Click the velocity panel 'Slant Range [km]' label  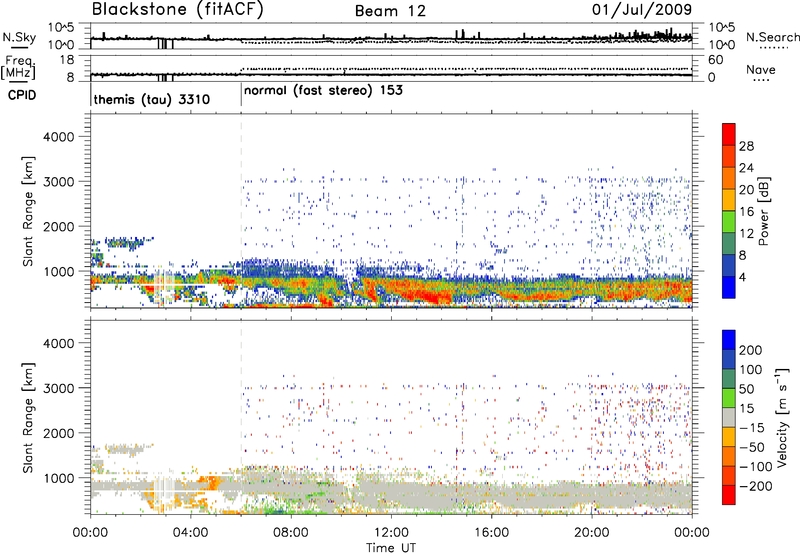pyautogui.click(x=28, y=417)
